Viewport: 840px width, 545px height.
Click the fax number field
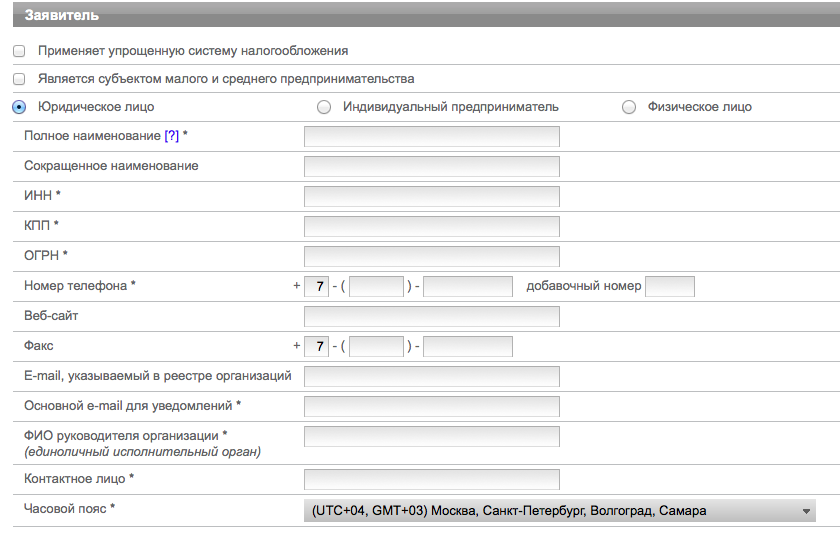click(468, 347)
